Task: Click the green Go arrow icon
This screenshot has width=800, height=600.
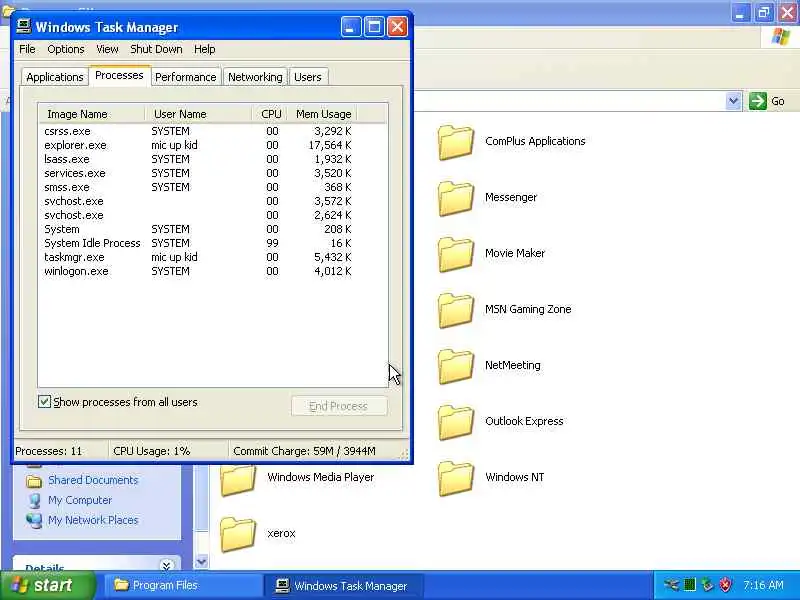Action: 758,101
